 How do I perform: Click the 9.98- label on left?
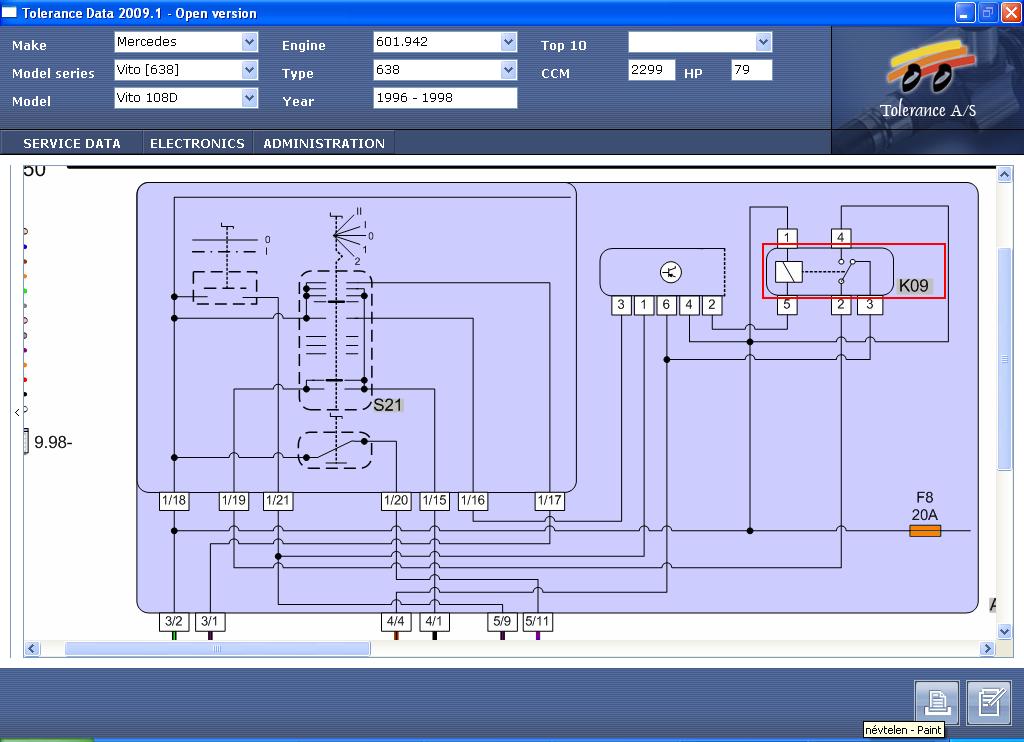pyautogui.click(x=53, y=442)
